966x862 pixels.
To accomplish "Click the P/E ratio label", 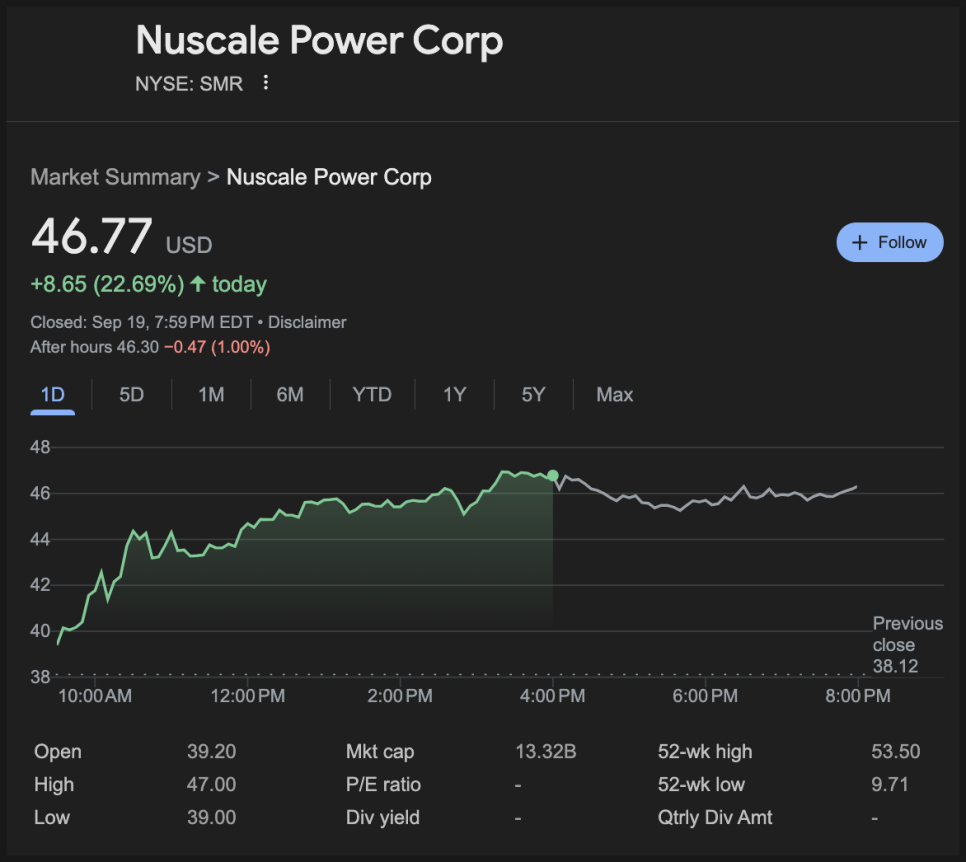I will click(383, 784).
